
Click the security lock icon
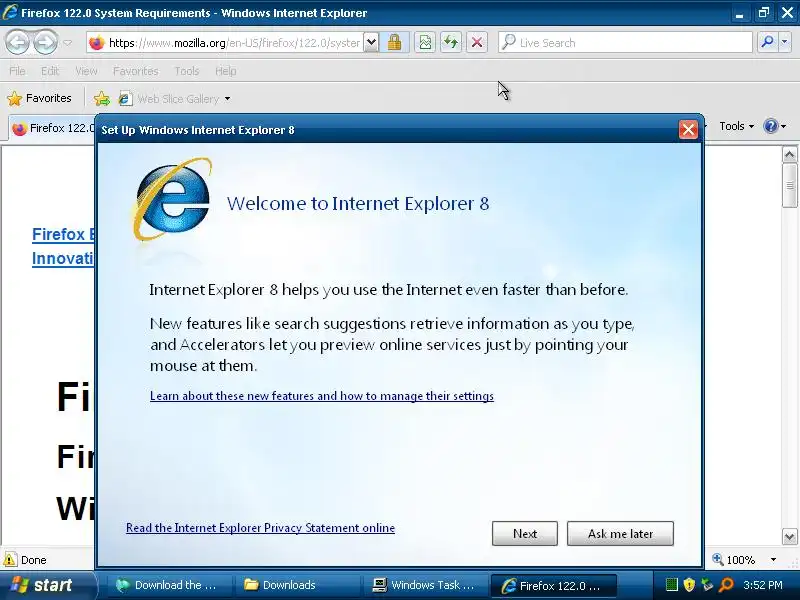point(394,42)
